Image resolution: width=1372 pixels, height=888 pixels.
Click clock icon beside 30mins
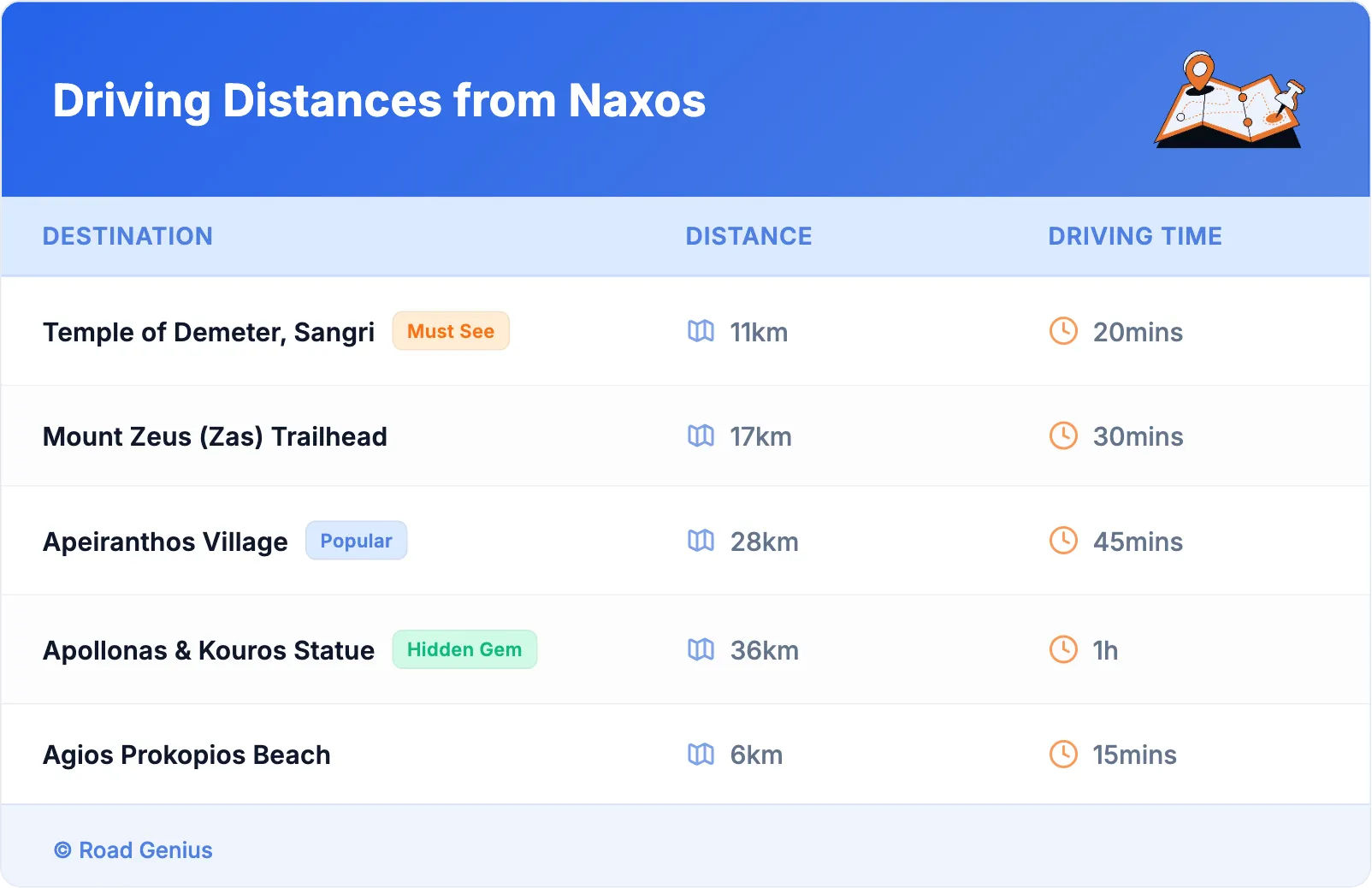1063,435
